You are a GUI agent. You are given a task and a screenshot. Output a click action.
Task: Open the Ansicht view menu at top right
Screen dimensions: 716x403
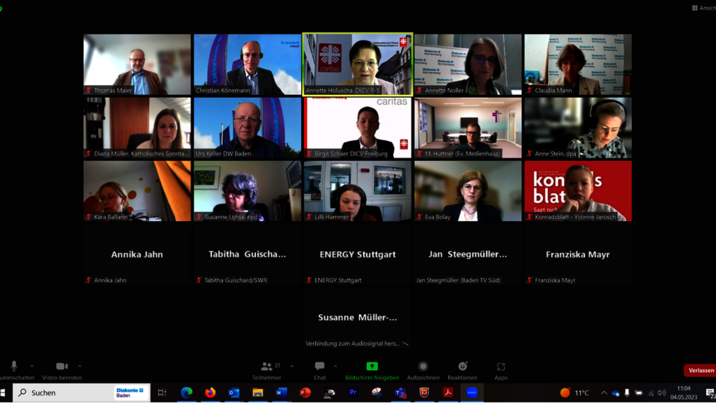[703, 7]
